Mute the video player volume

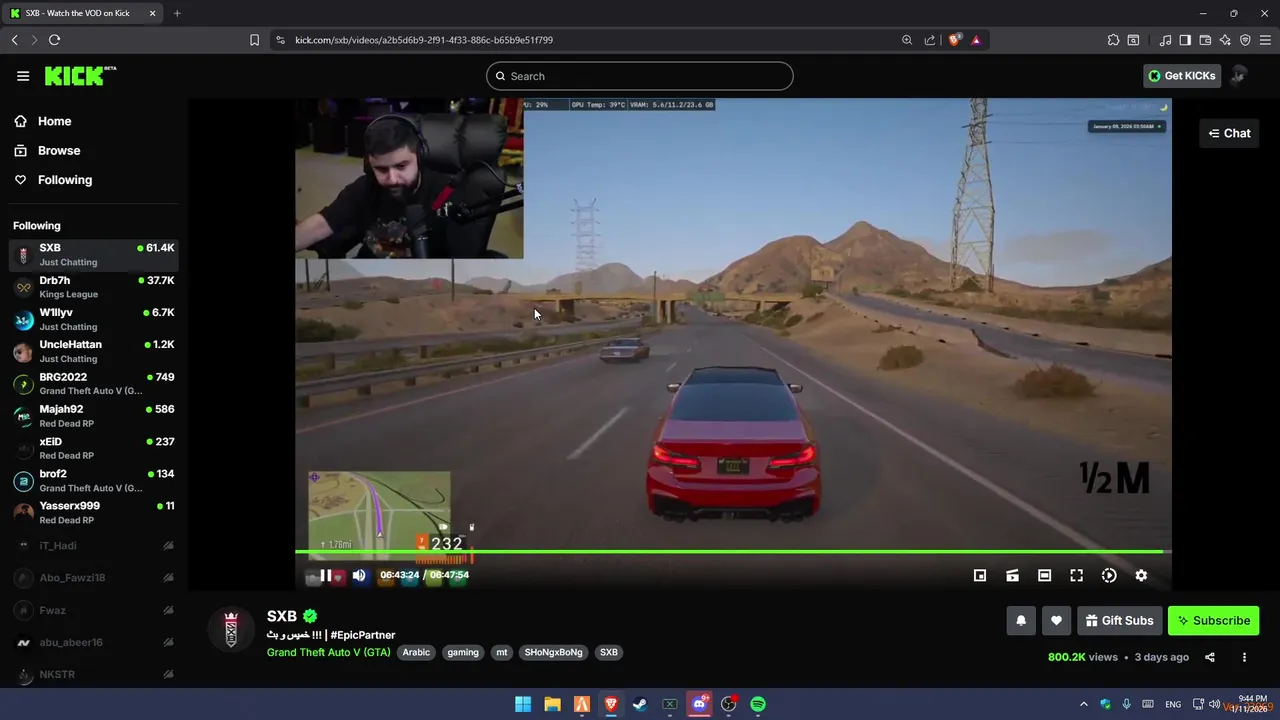click(359, 575)
